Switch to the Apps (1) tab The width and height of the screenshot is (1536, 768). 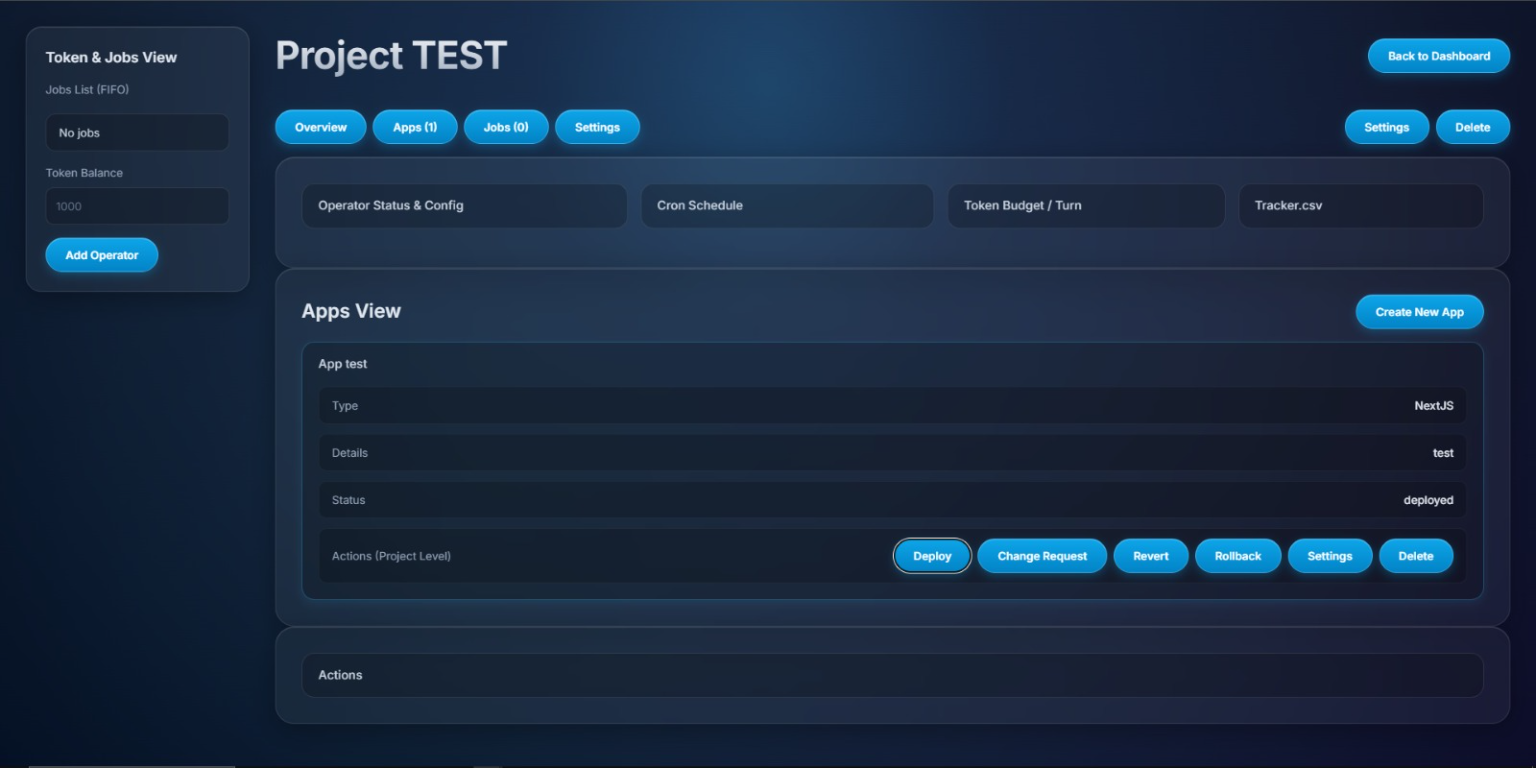point(415,127)
